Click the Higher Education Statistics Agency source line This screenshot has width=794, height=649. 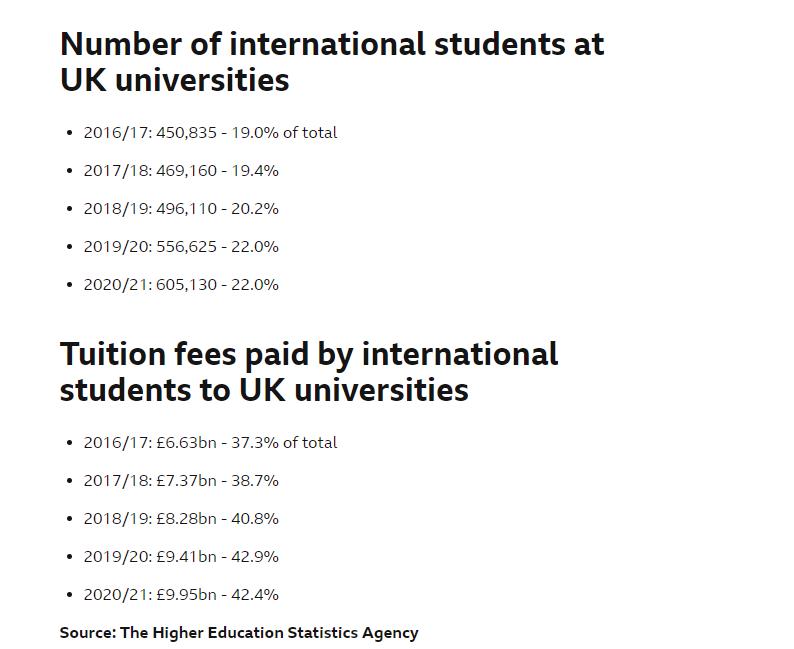click(239, 633)
